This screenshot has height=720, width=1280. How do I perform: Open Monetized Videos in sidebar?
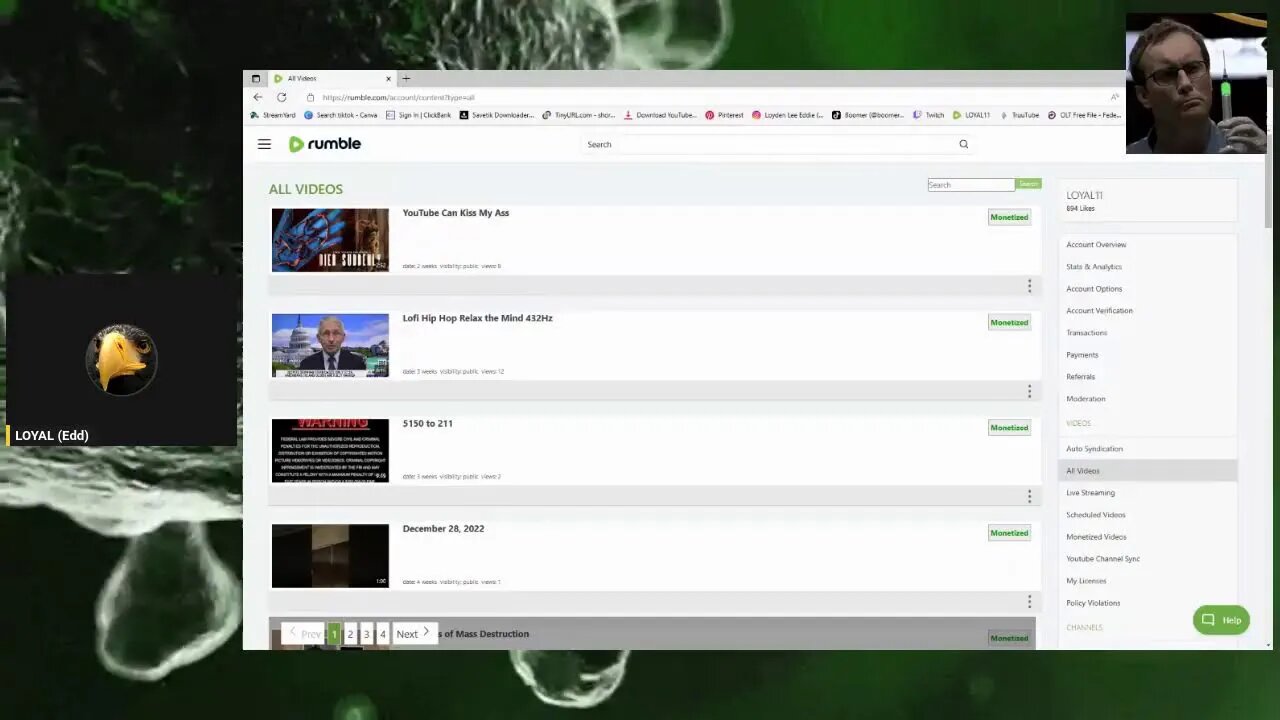click(1096, 536)
